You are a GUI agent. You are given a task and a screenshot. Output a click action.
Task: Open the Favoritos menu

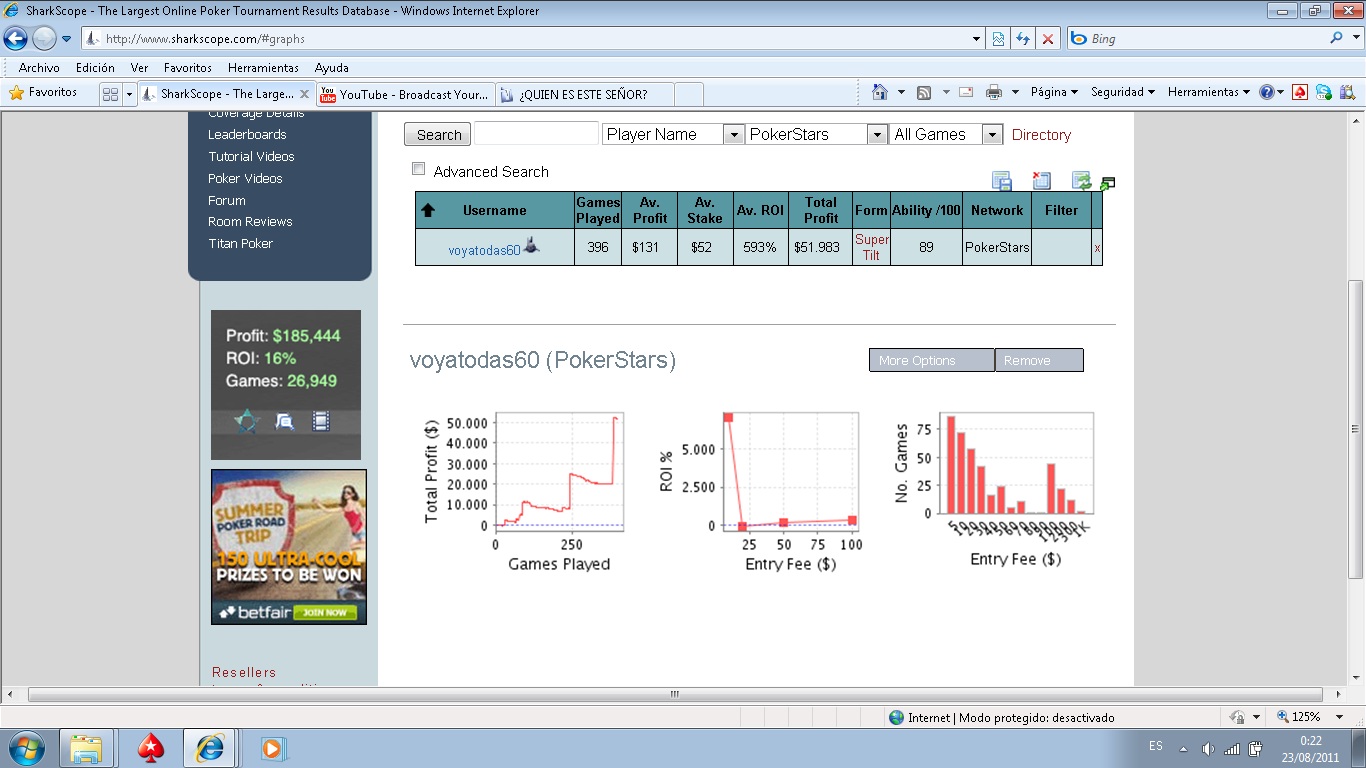click(x=188, y=68)
